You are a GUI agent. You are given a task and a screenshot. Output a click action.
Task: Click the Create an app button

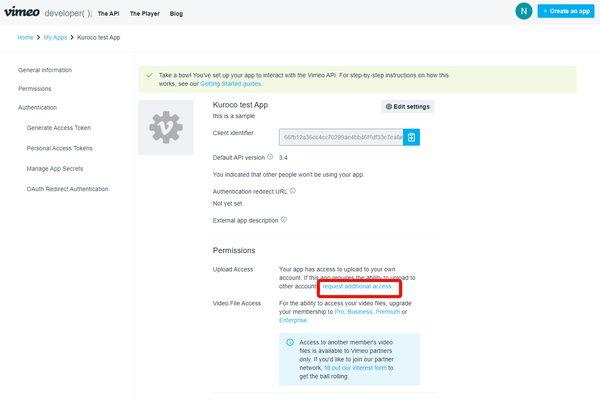point(566,11)
